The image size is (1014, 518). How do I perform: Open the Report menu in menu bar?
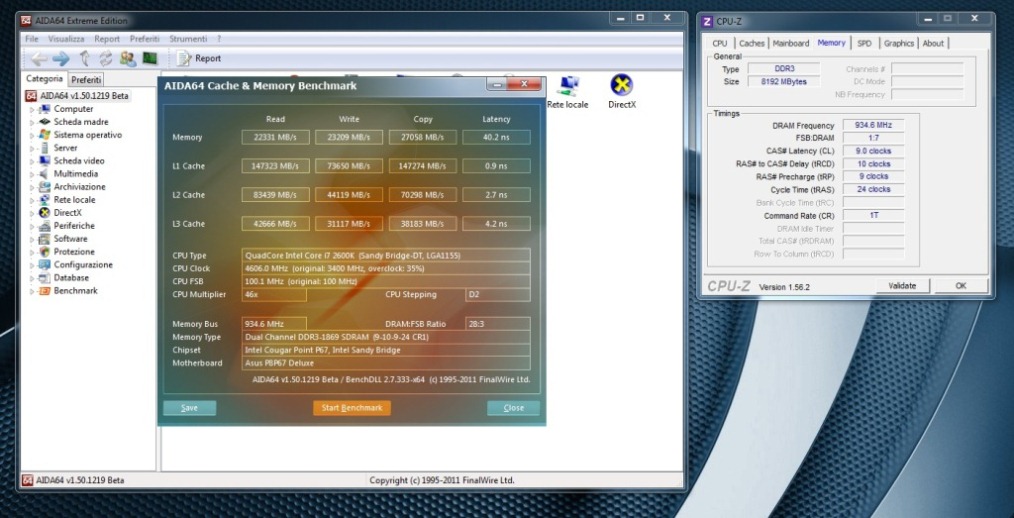[107, 39]
